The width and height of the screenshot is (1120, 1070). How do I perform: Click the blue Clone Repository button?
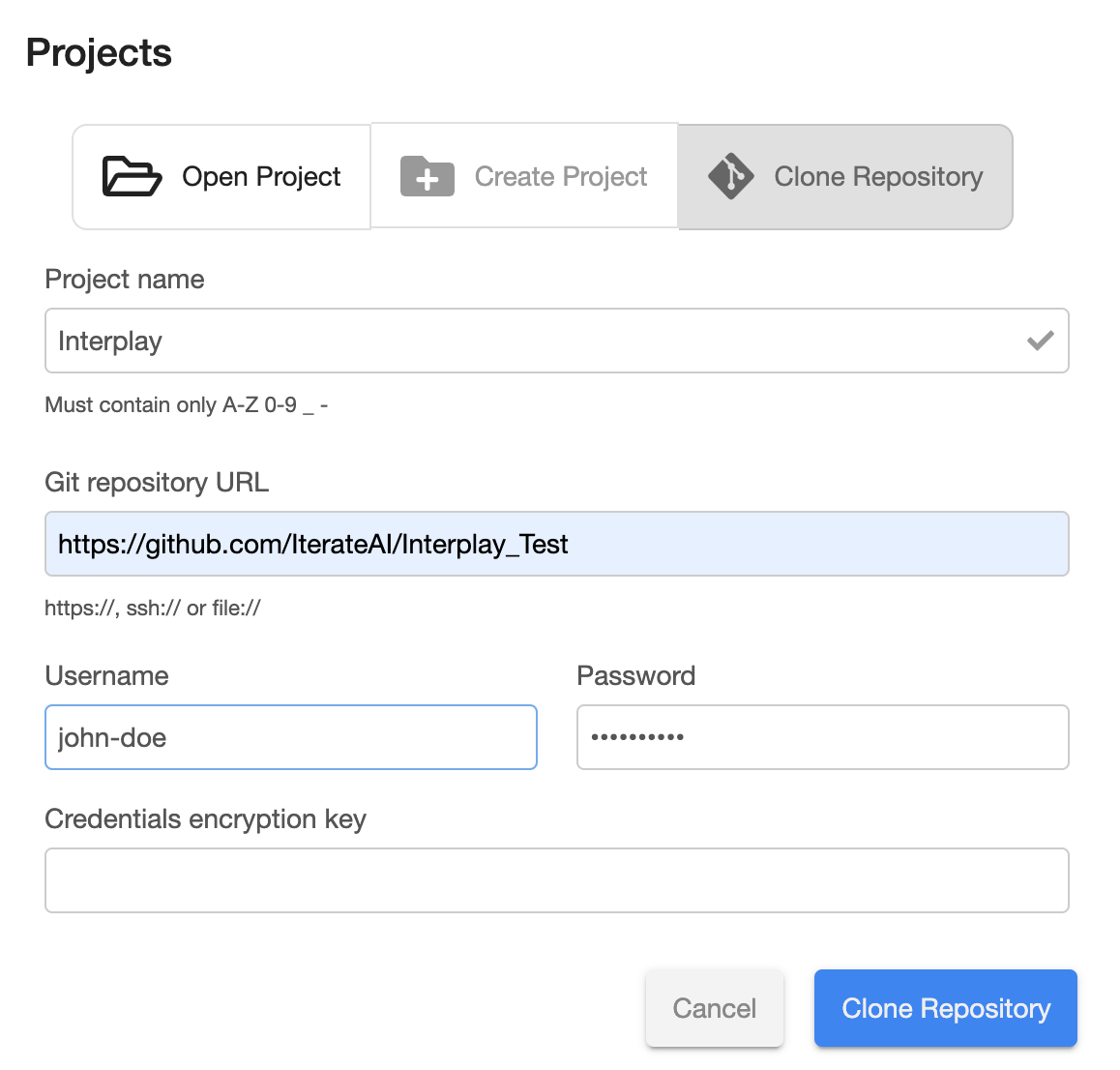946,1008
